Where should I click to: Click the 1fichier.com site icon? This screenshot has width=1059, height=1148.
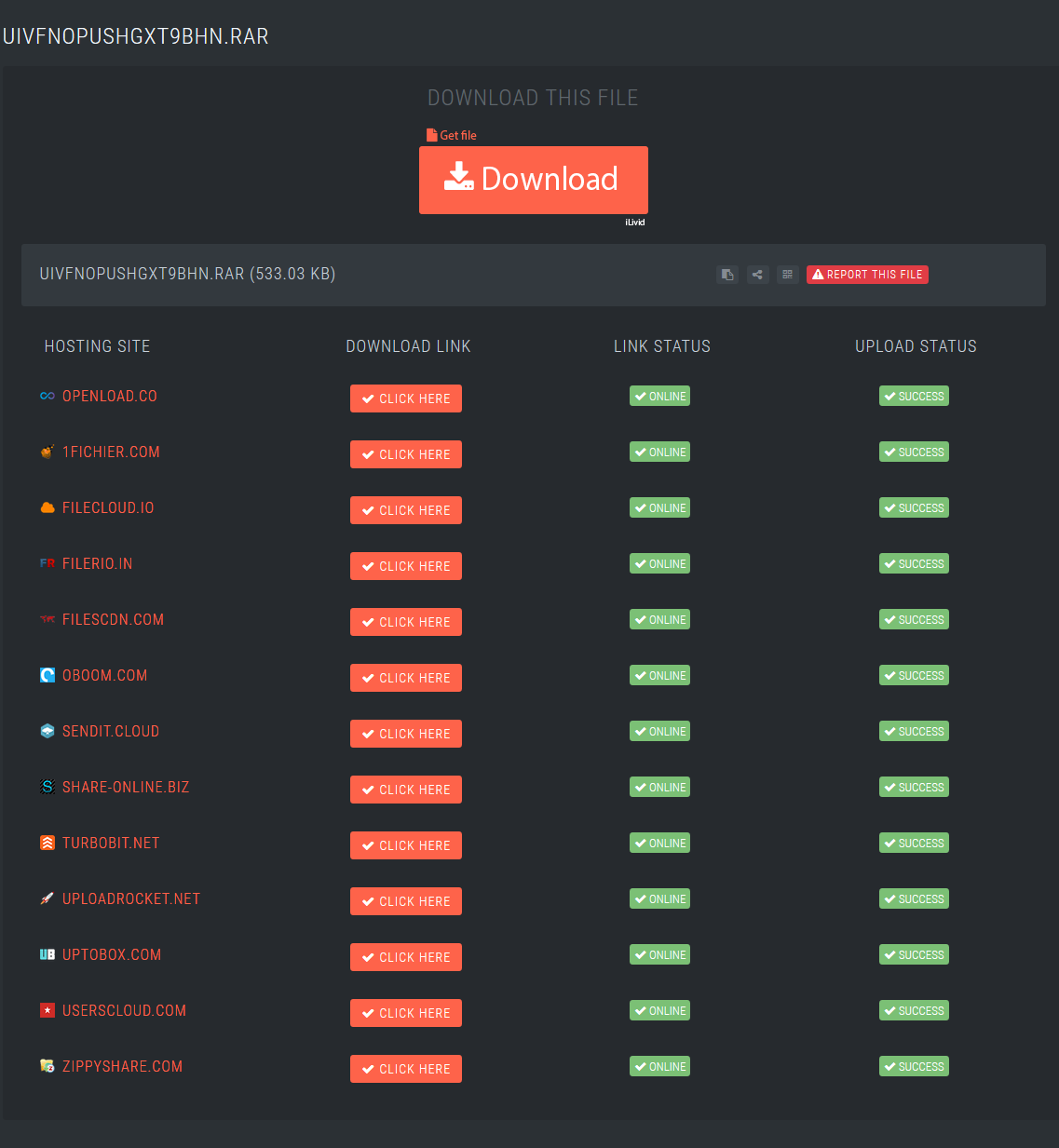coord(48,452)
